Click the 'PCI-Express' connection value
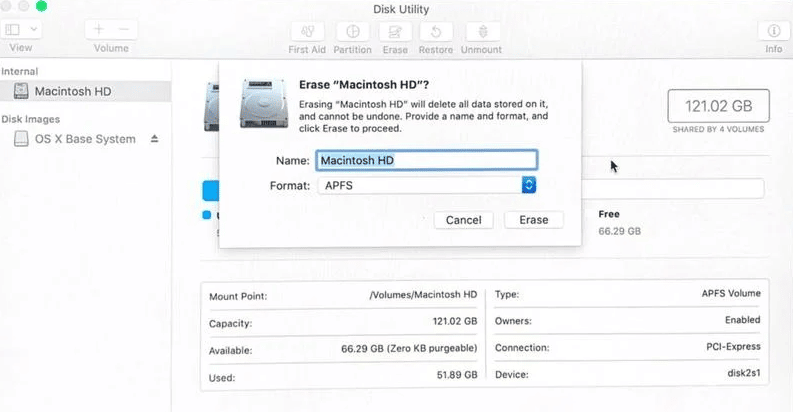 coord(733,347)
